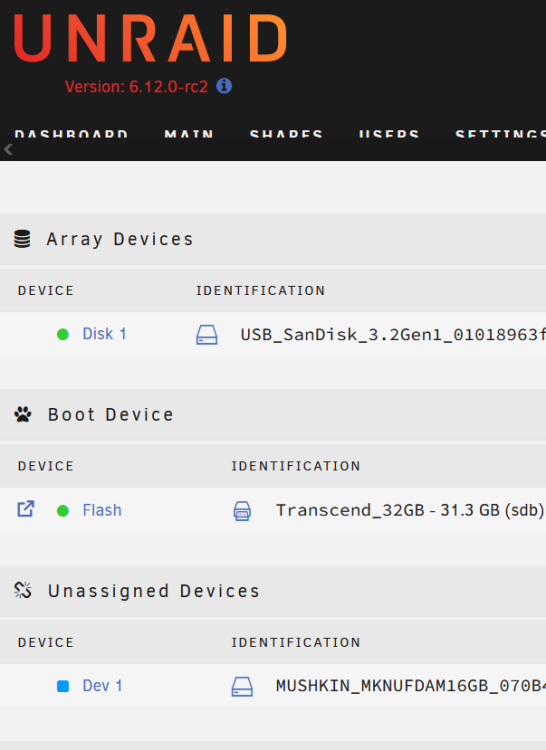Select the Boot Device heading
The width and height of the screenshot is (546, 750).
pos(110,415)
